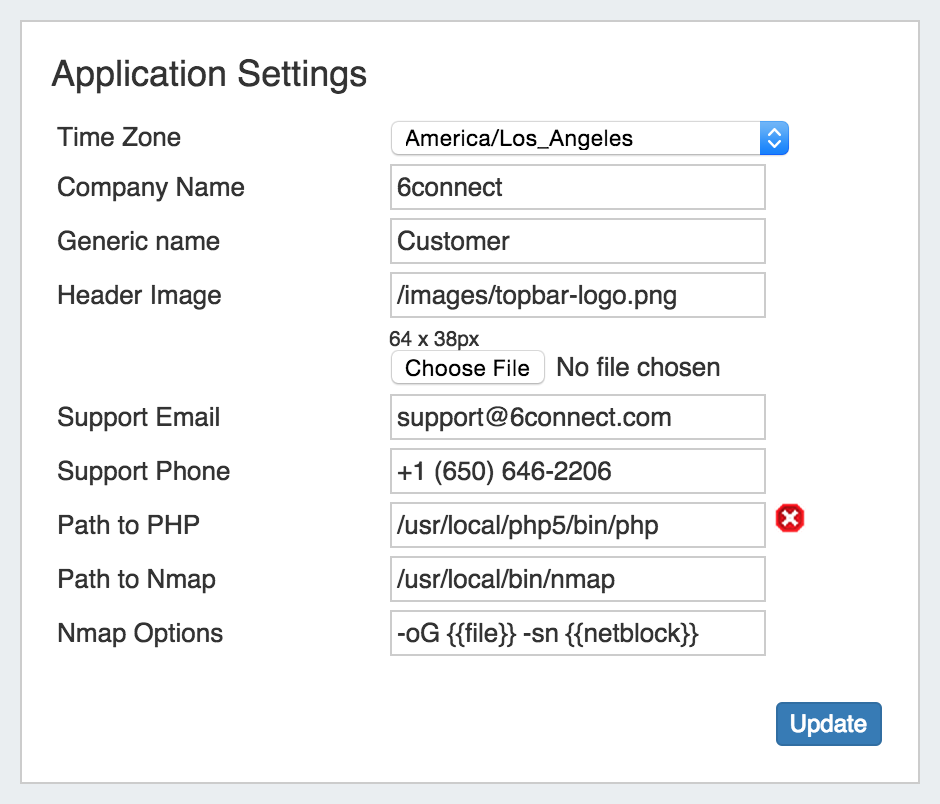
Task: Click the Support Email input box
Action: [577, 417]
